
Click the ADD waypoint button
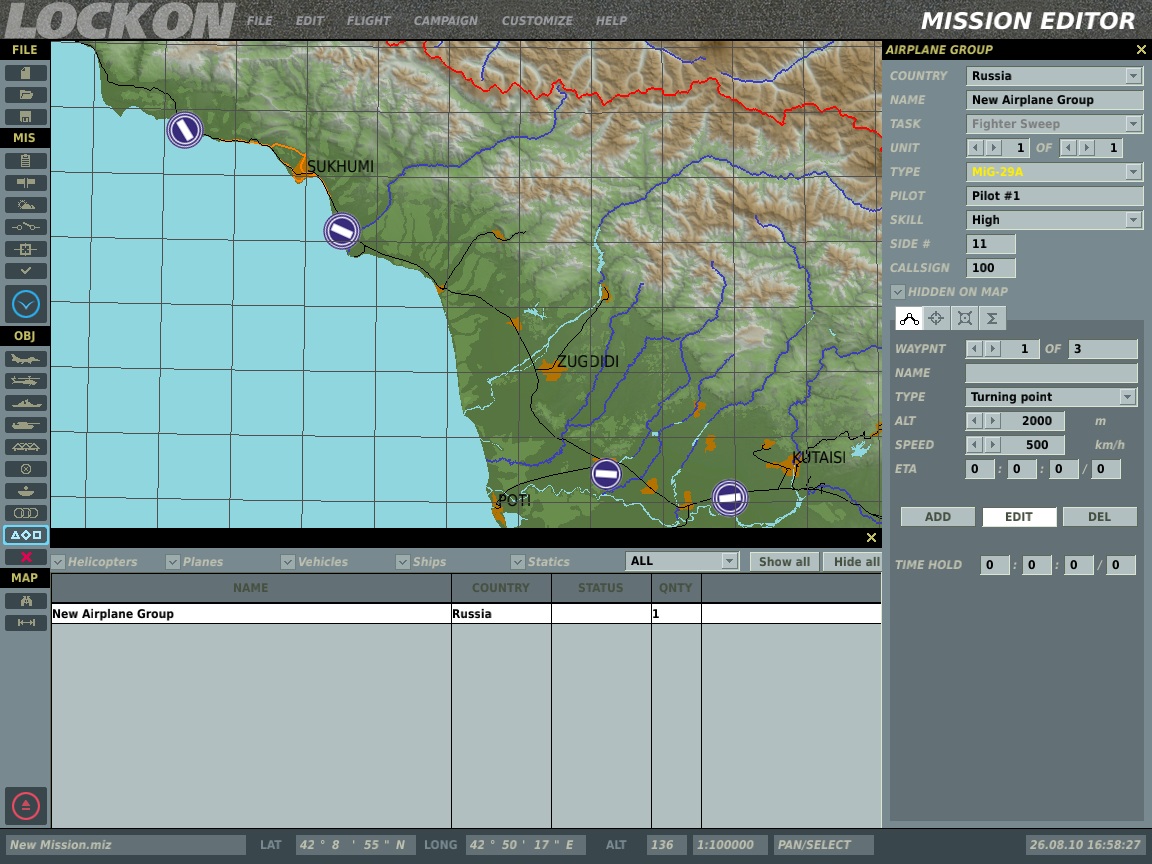(x=937, y=516)
